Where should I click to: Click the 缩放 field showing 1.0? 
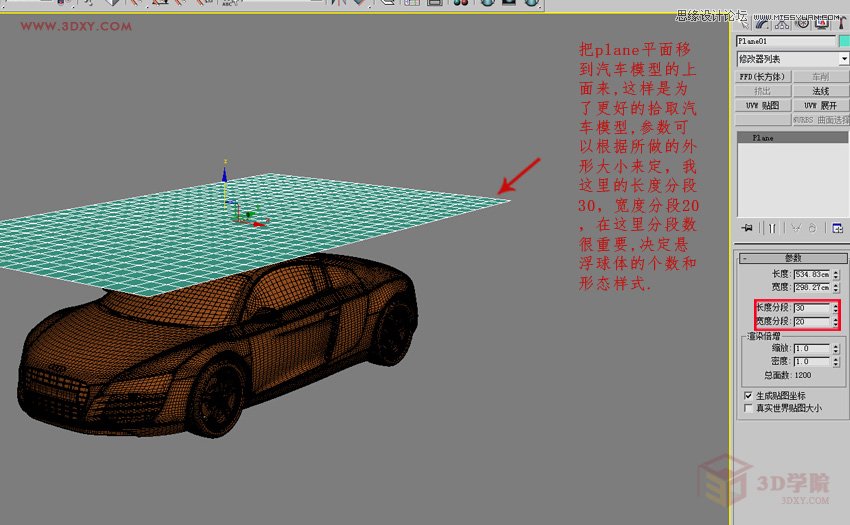coord(812,348)
